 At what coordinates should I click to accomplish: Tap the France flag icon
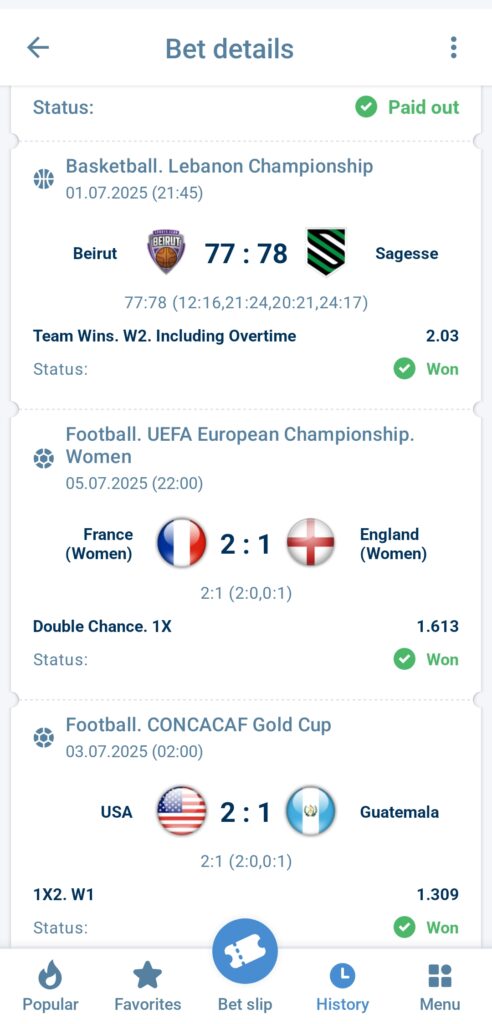point(182,543)
